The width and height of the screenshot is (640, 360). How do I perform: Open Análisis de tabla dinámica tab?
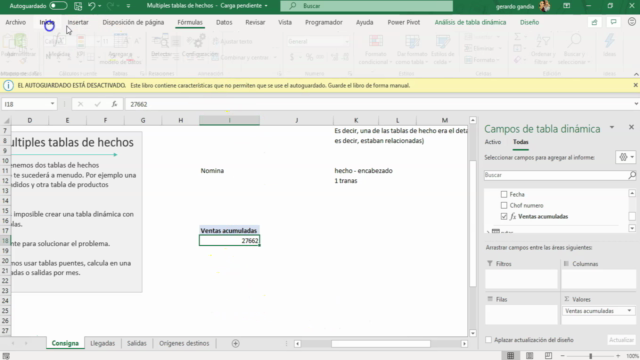coord(470,22)
